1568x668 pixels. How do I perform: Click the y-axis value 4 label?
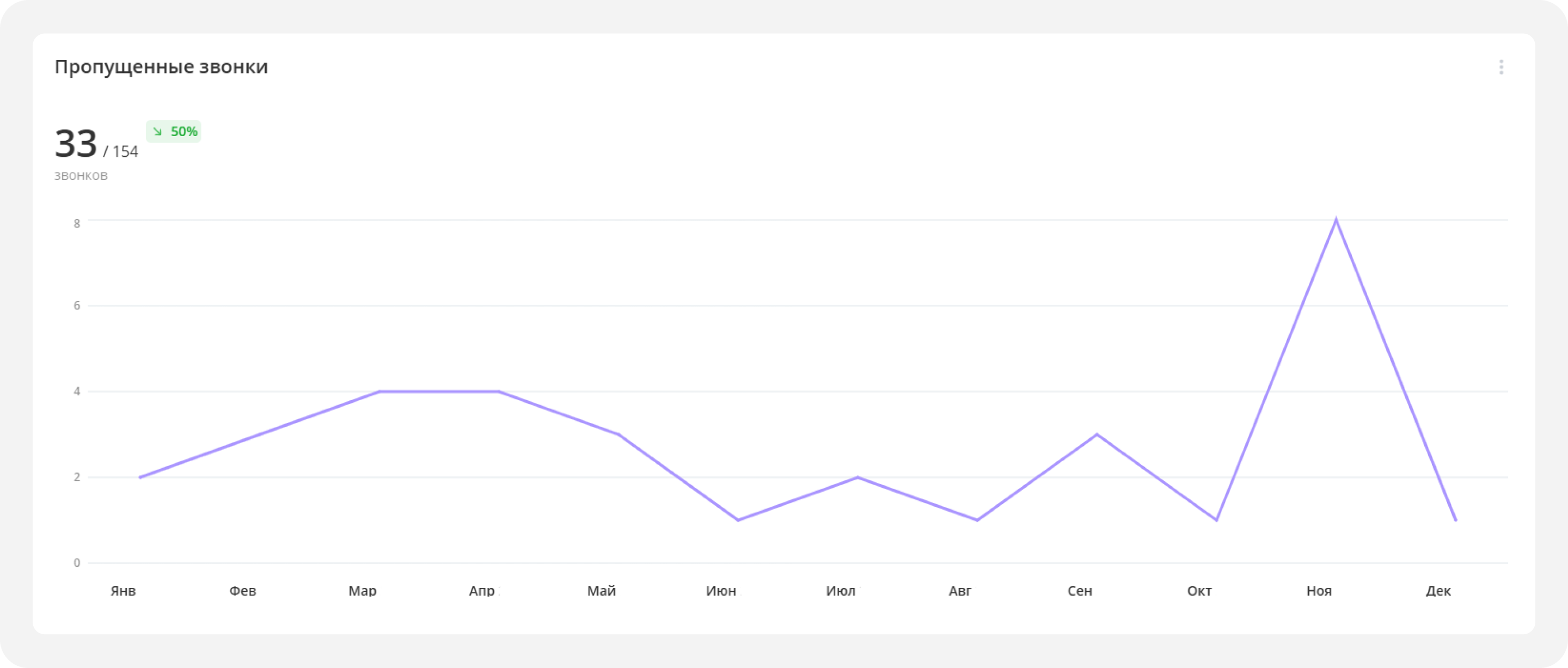[77, 391]
